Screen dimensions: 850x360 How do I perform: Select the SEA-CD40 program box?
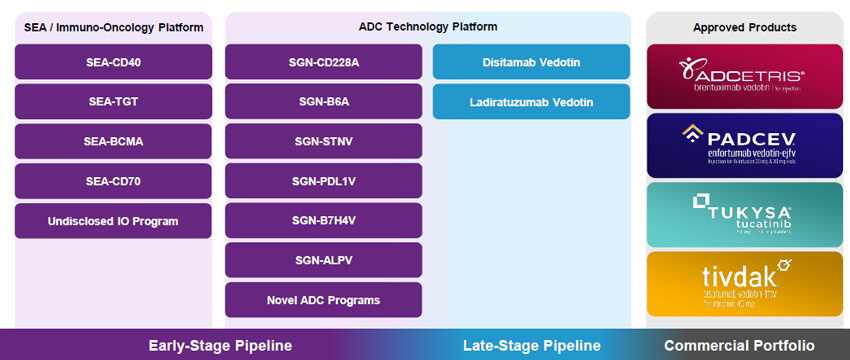[x=113, y=62]
